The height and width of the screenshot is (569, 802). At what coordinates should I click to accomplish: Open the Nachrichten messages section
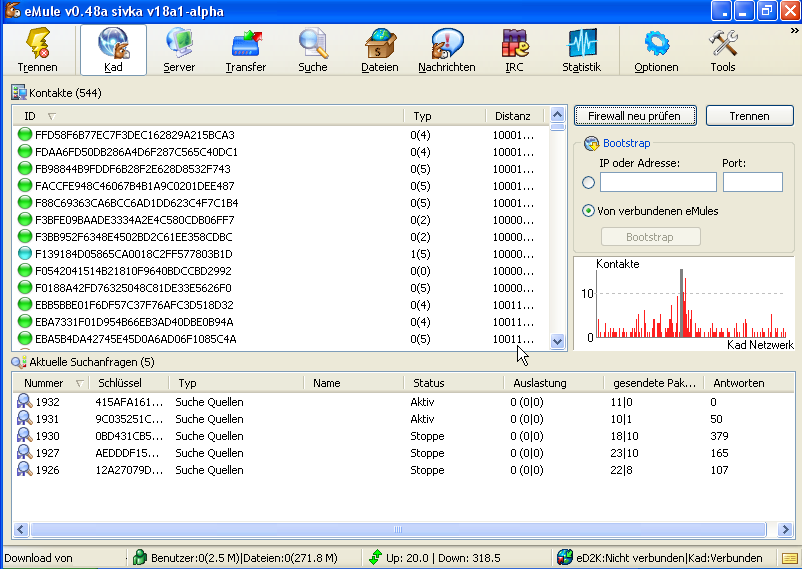point(447,50)
